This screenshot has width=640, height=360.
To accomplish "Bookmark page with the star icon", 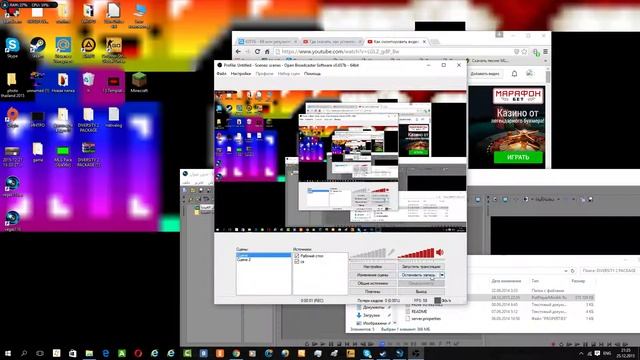I will pos(524,52).
